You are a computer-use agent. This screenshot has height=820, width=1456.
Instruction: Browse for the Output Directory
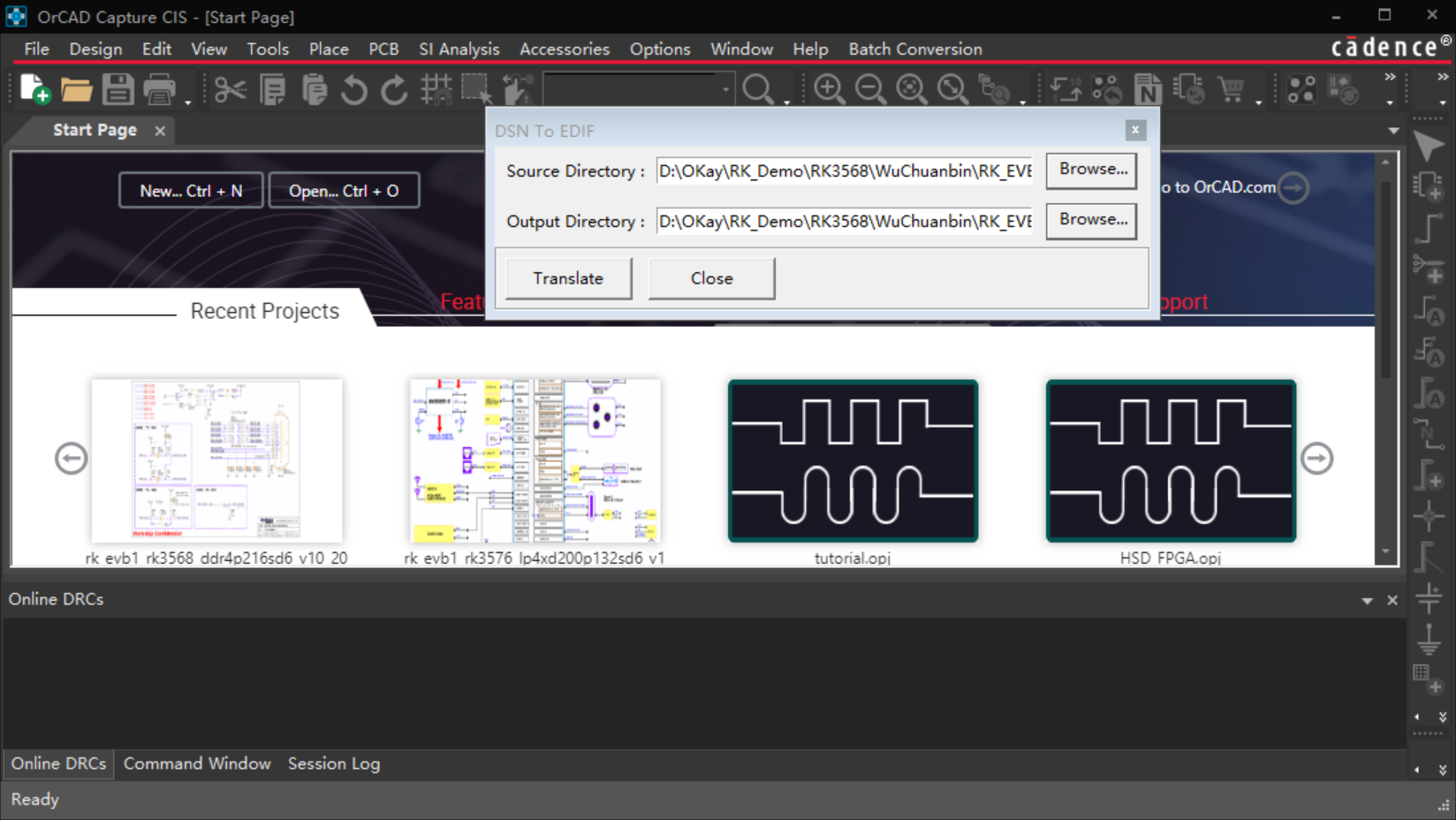click(1092, 220)
